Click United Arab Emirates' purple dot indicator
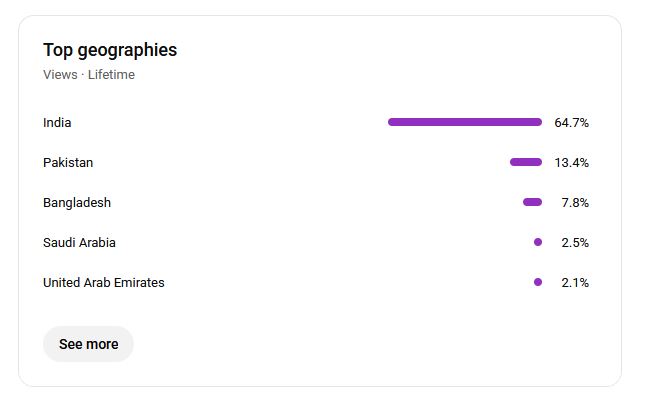The width and height of the screenshot is (645, 405). (538, 282)
